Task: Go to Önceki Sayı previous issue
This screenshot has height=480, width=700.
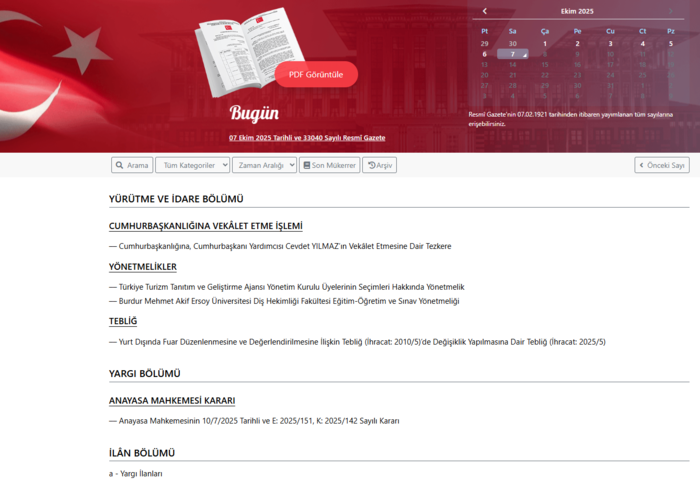Action: click(662, 165)
